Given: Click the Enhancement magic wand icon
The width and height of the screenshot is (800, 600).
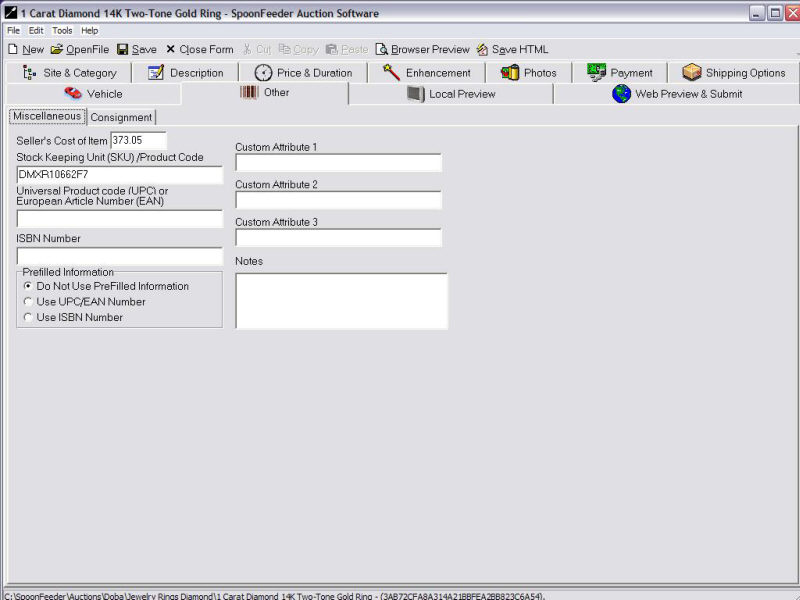Looking at the screenshot, I should [391, 72].
